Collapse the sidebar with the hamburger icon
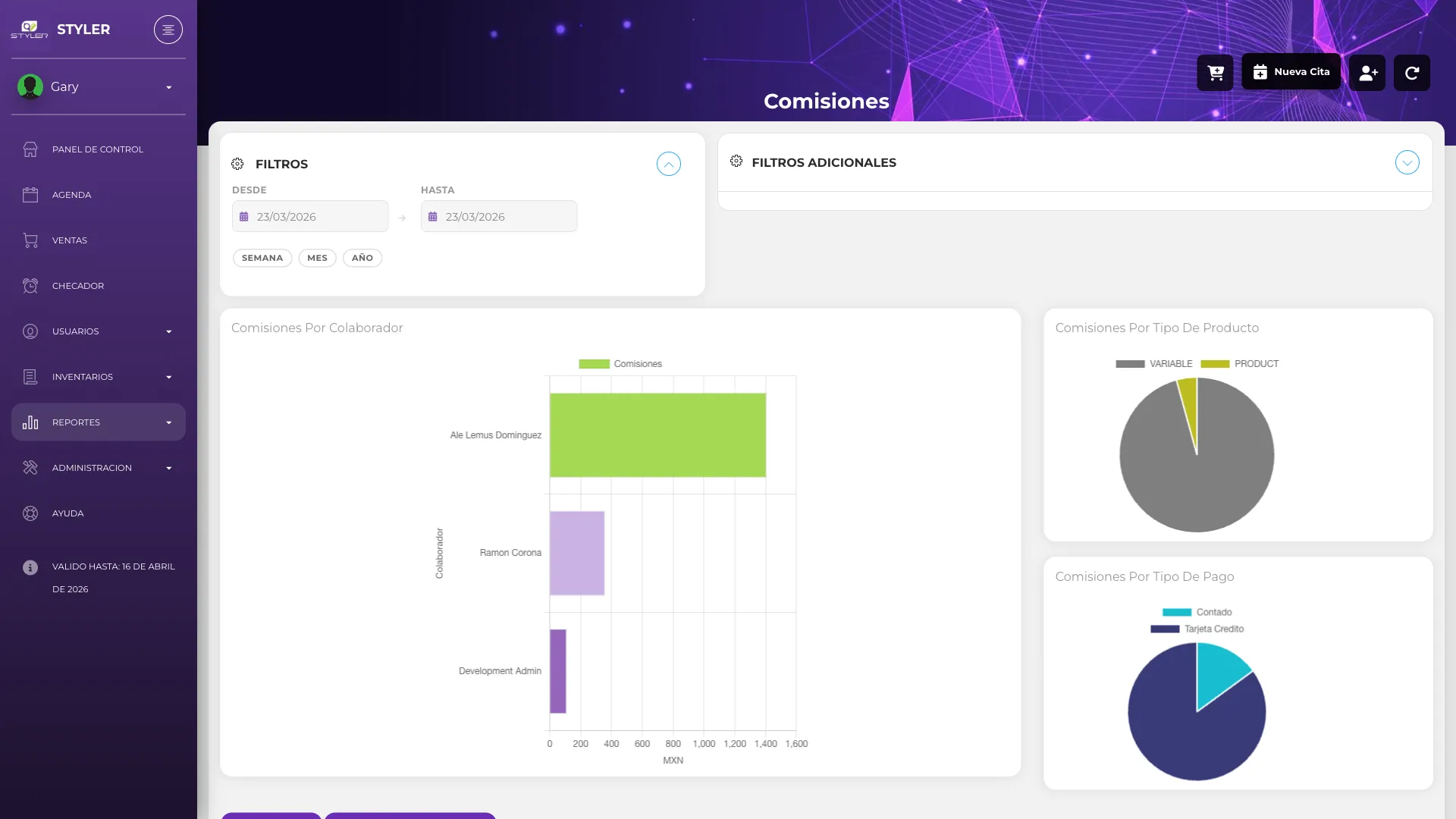The image size is (1456, 819). point(168,30)
